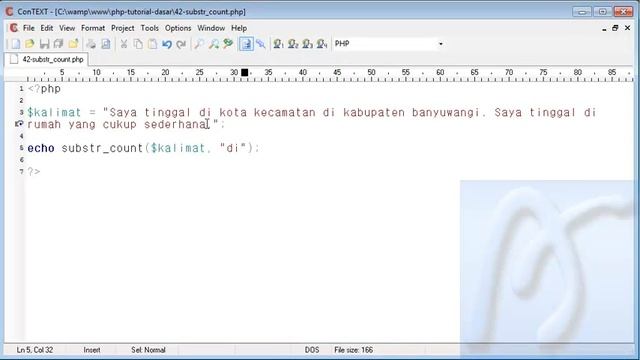Toggle the Word Wrap toolbar button
The width and height of the screenshot is (640, 360).
pos(246,44)
